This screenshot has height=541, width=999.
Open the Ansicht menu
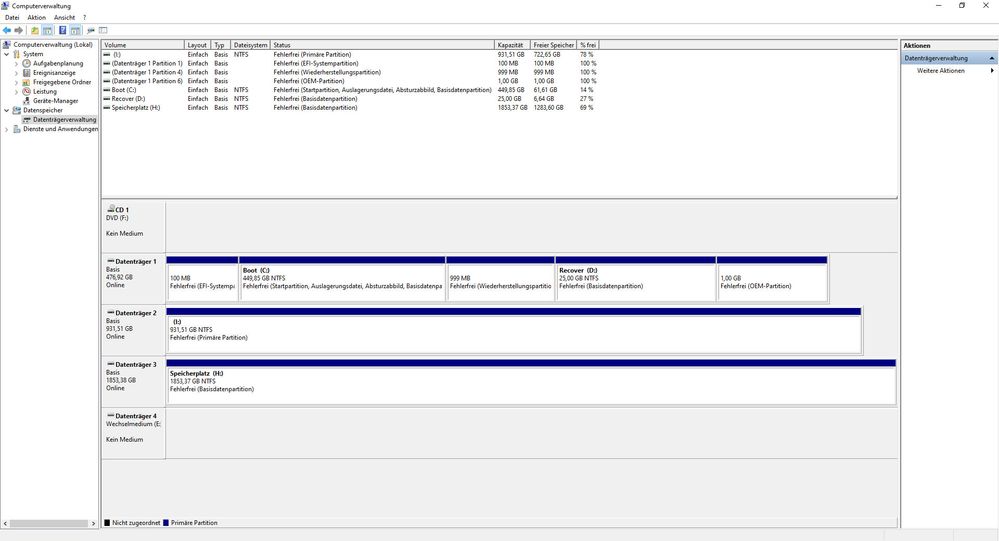click(64, 18)
